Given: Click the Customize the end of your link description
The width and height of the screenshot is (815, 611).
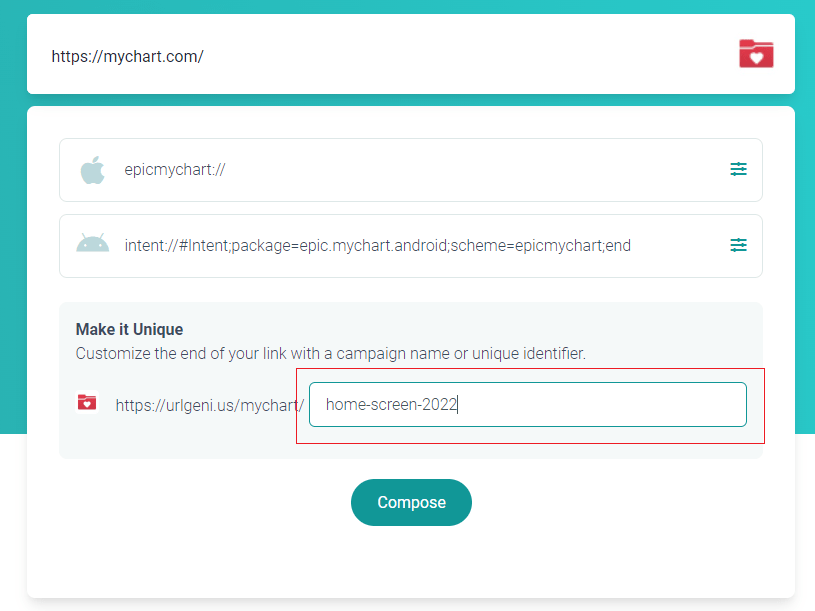Looking at the screenshot, I should click(331, 353).
